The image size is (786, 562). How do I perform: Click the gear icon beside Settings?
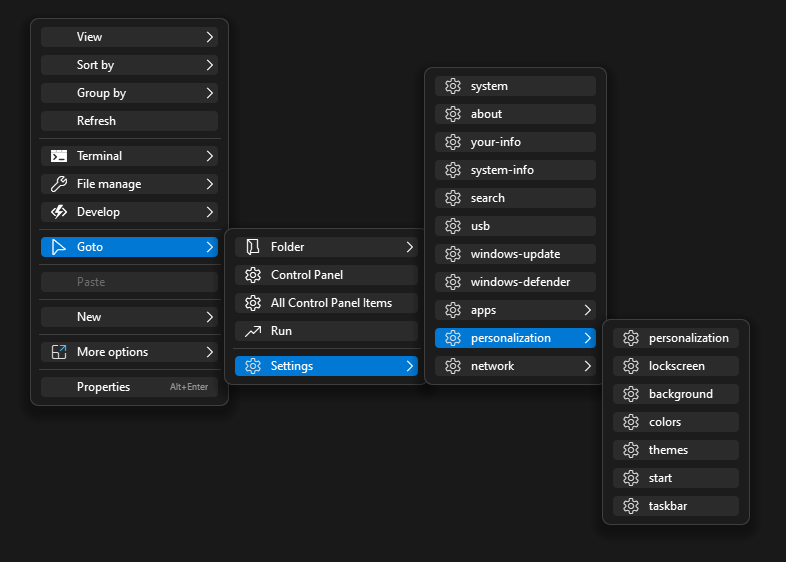click(253, 366)
